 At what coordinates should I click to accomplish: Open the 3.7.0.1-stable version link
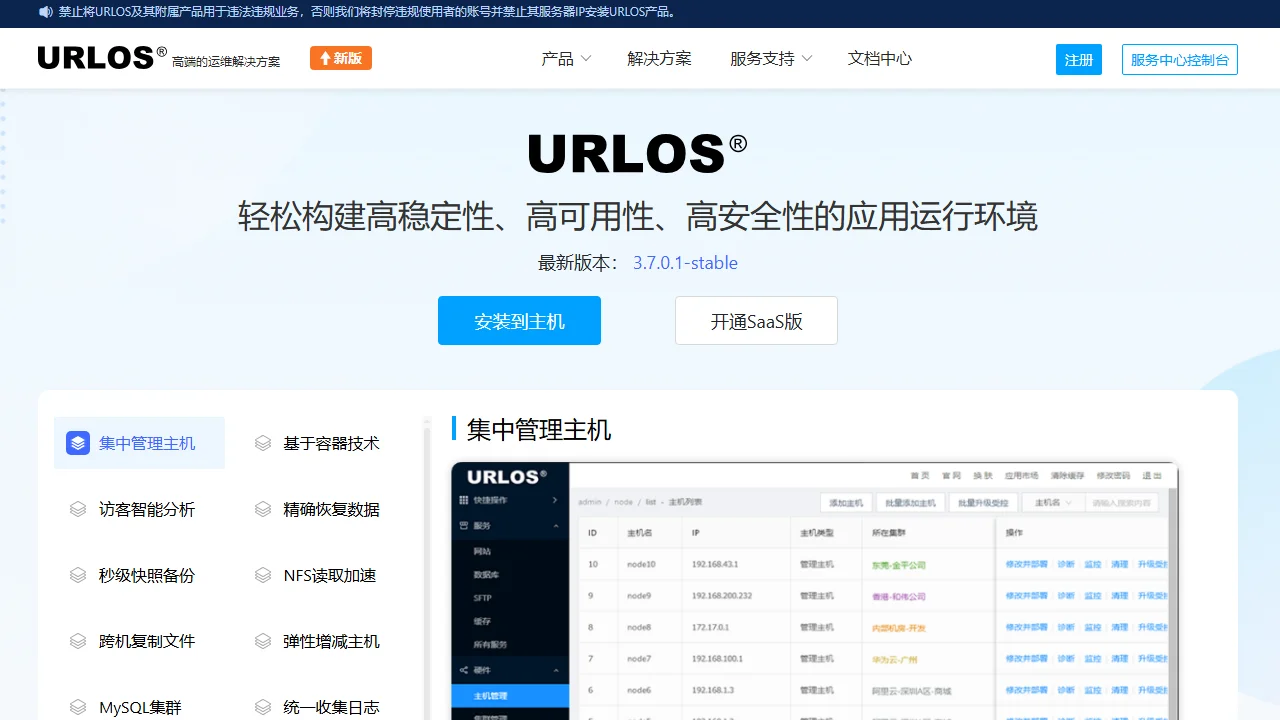click(x=685, y=263)
